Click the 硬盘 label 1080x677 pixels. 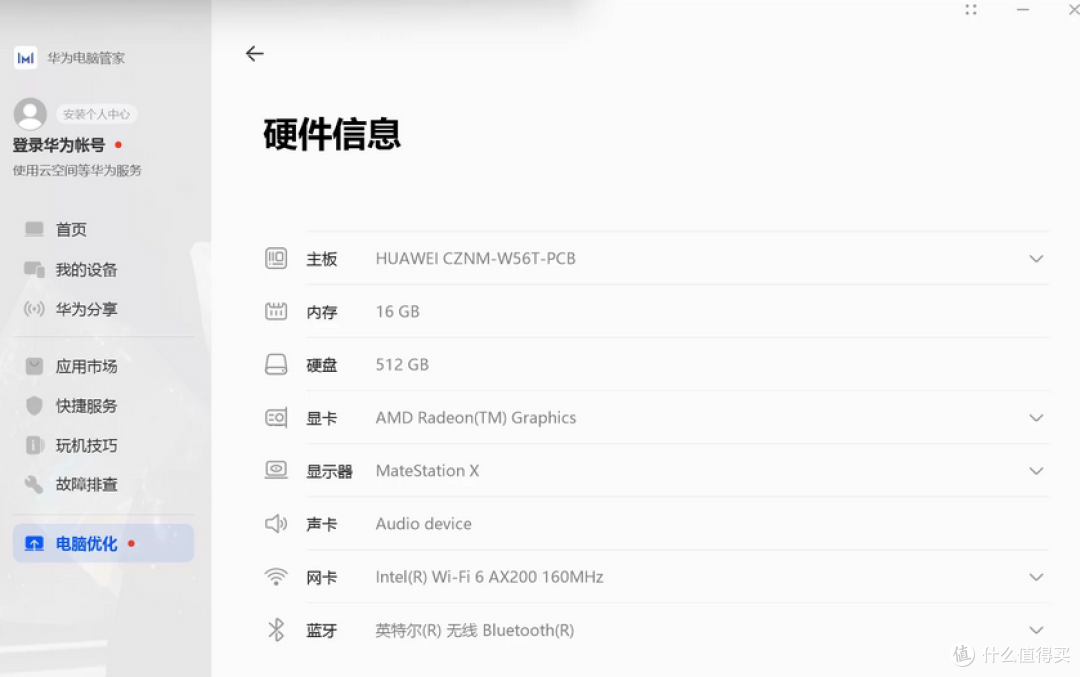(x=322, y=365)
